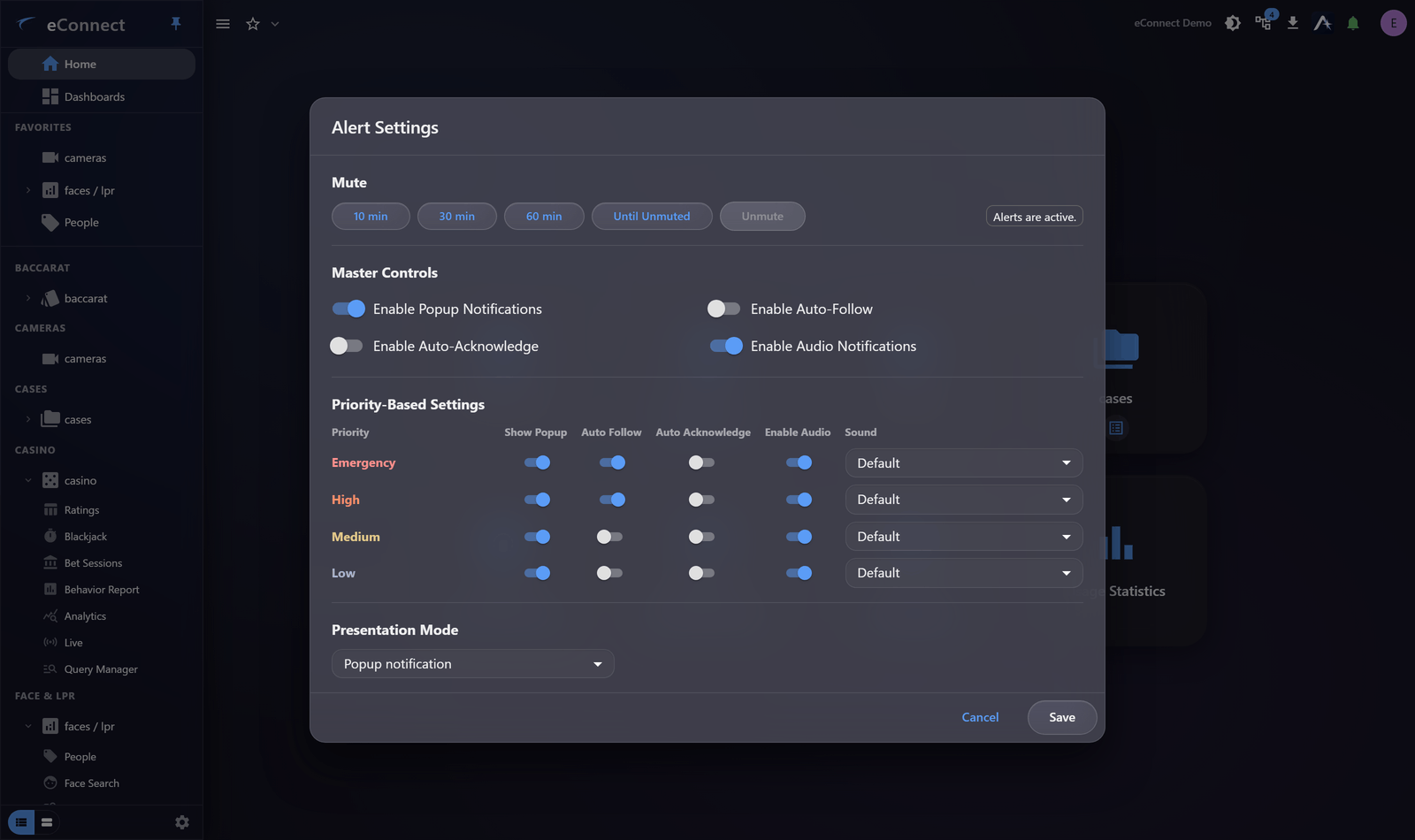The width and height of the screenshot is (1415, 840).
Task: Expand the Favorites faces / lpr chevron
Action: click(28, 190)
